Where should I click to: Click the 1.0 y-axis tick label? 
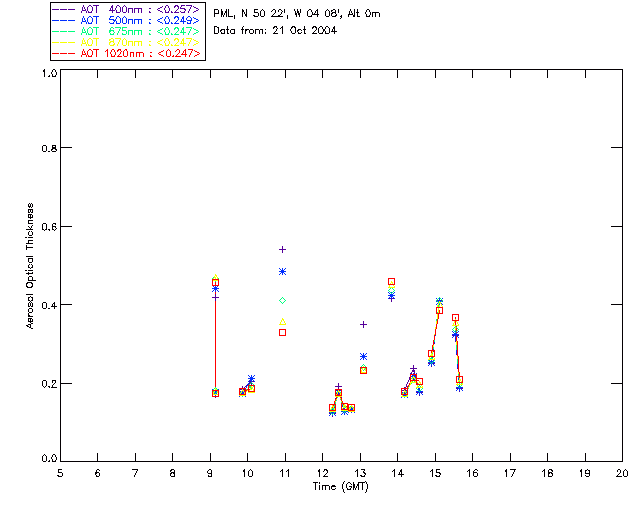(x=49, y=73)
